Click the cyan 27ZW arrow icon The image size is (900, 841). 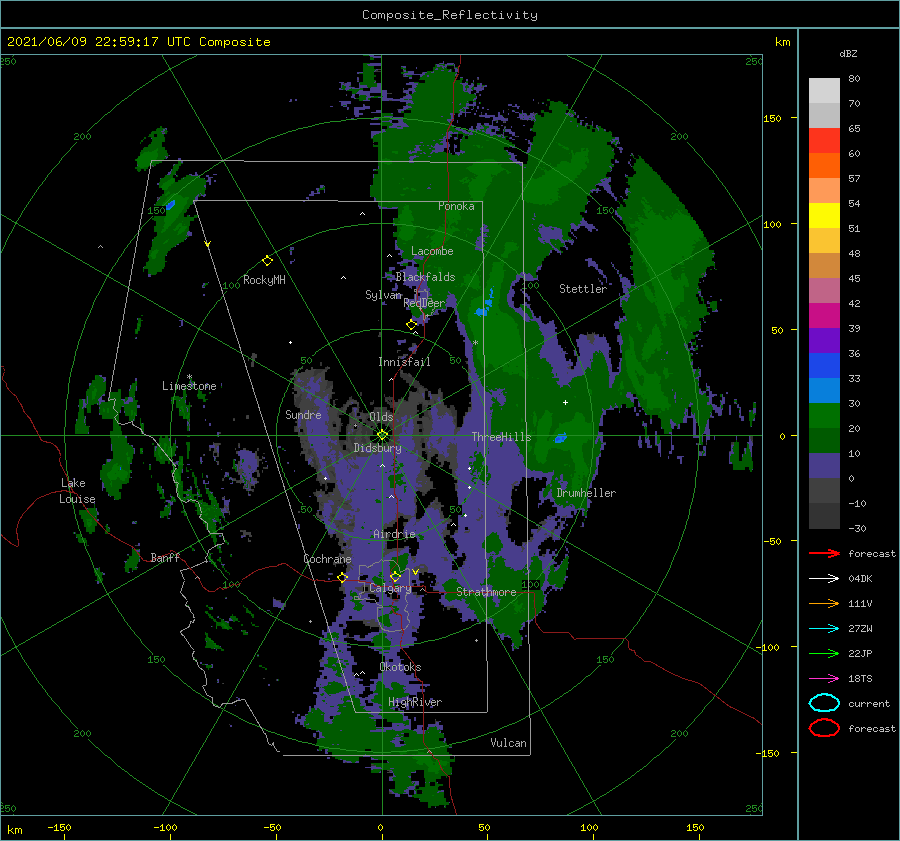point(824,628)
